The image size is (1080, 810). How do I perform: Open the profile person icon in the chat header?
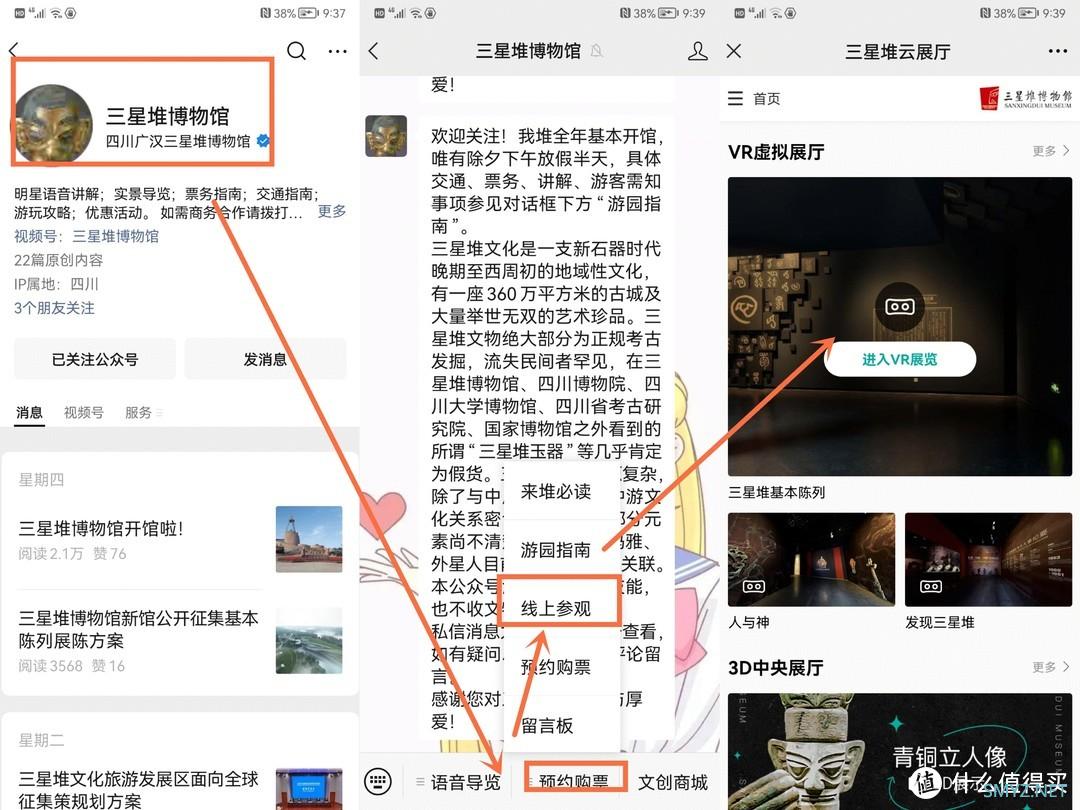tap(698, 51)
